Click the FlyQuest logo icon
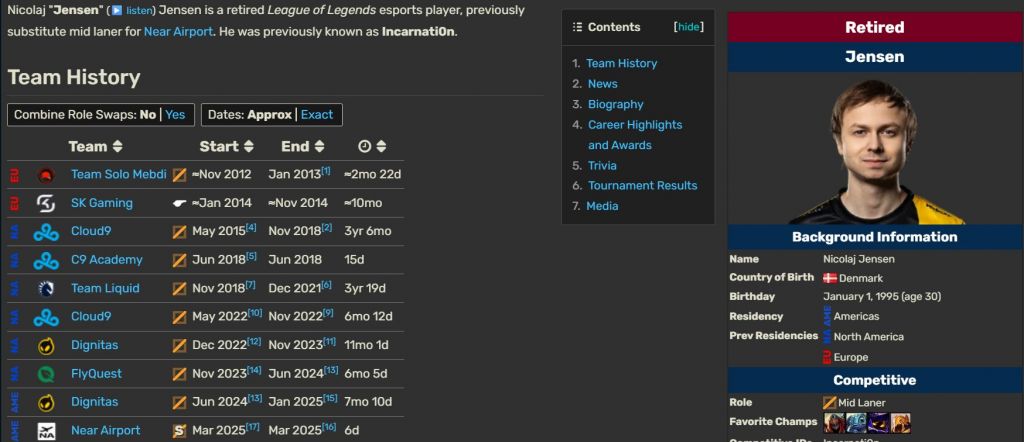The width and height of the screenshot is (1024, 442). 45,374
